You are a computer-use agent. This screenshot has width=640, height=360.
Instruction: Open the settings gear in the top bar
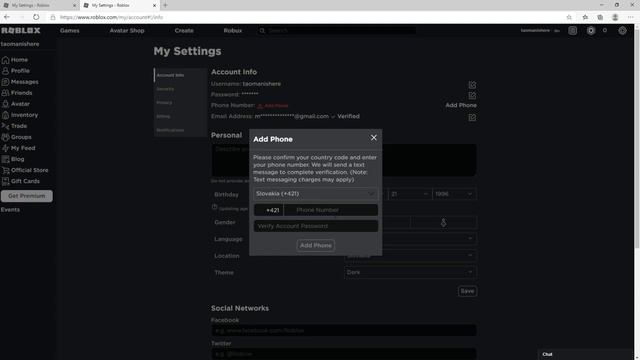pos(622,31)
